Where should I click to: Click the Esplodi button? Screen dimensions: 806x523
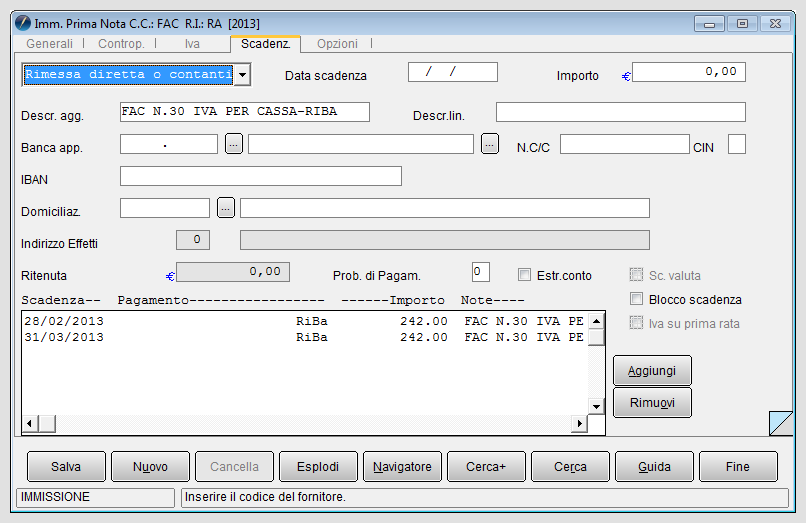(318, 466)
